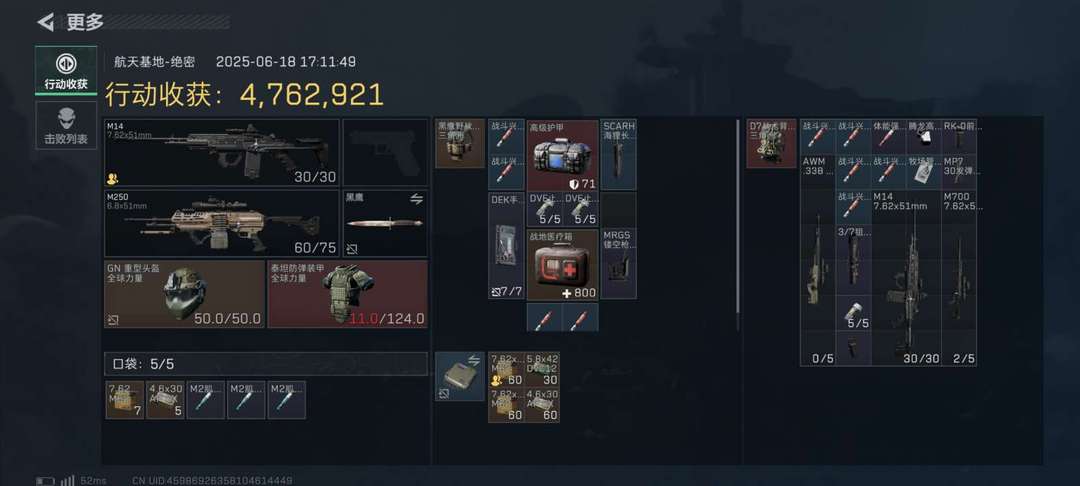The image size is (1080, 486).
Task: Click the vertical scrollbar between inventory panels
Action: point(738,225)
